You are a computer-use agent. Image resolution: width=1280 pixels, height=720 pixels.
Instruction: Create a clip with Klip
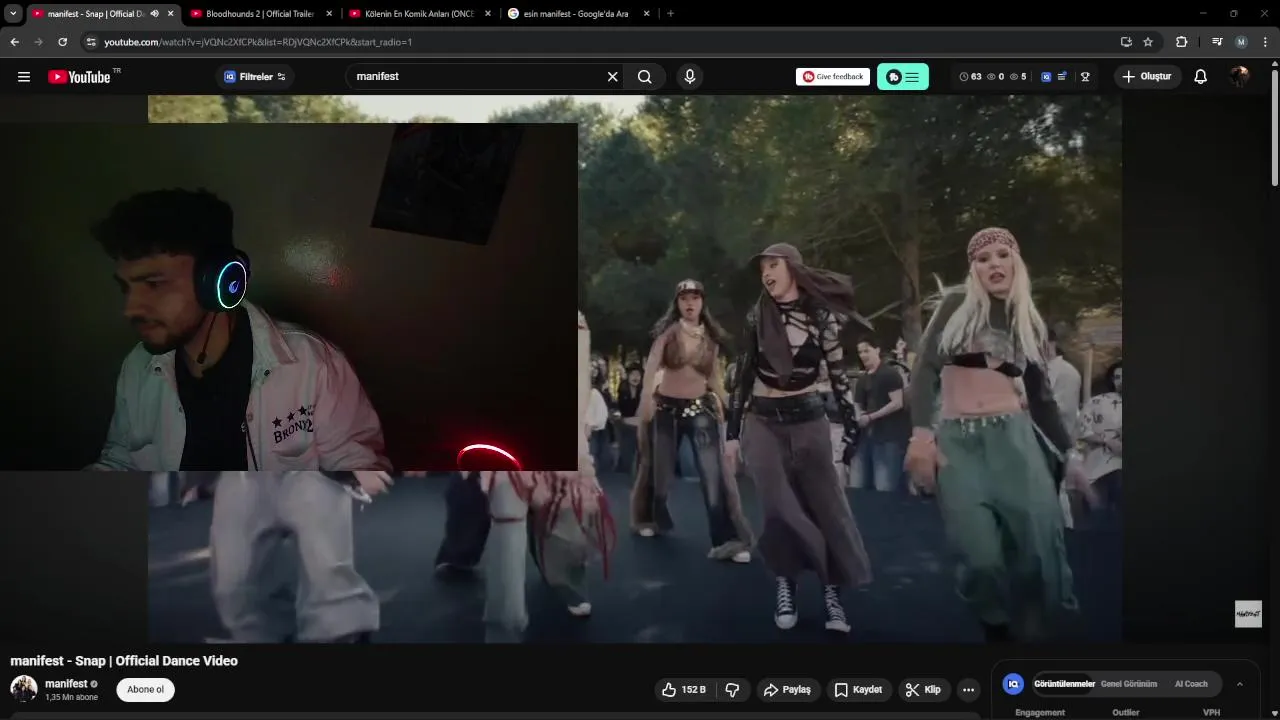pyautogui.click(x=923, y=690)
